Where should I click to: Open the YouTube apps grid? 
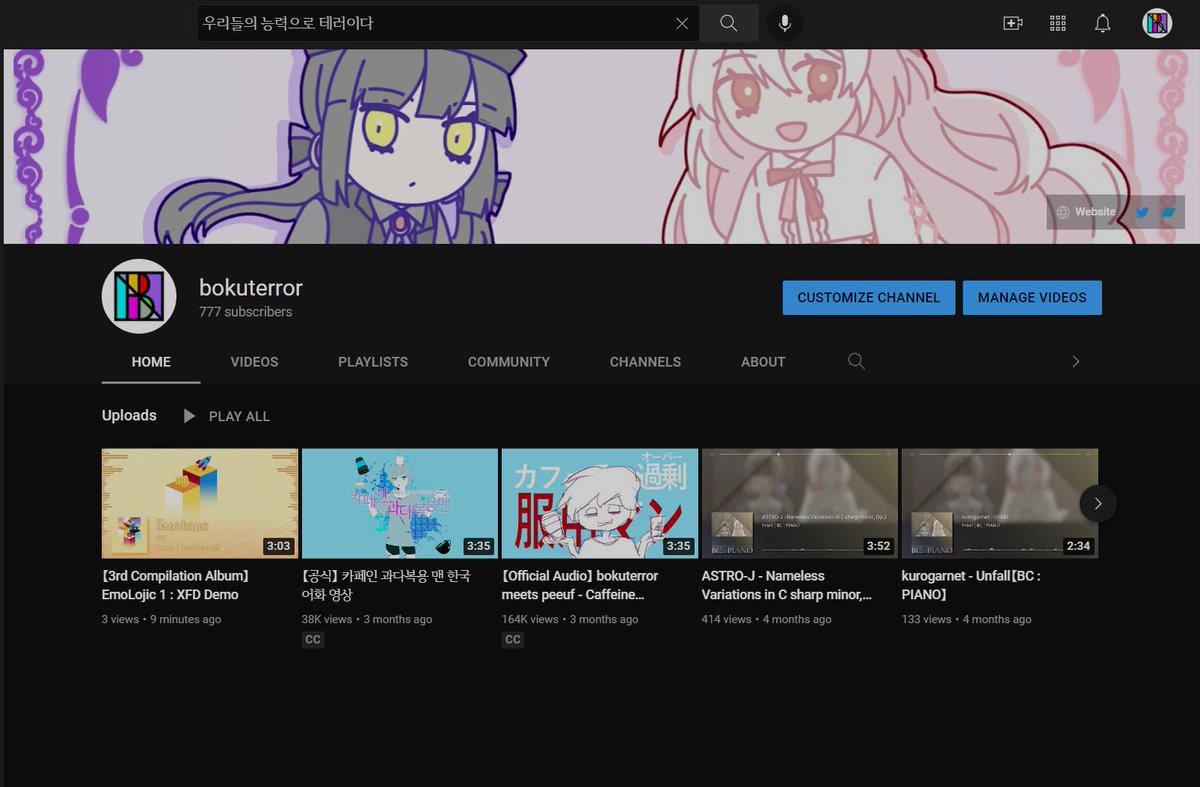(1058, 23)
